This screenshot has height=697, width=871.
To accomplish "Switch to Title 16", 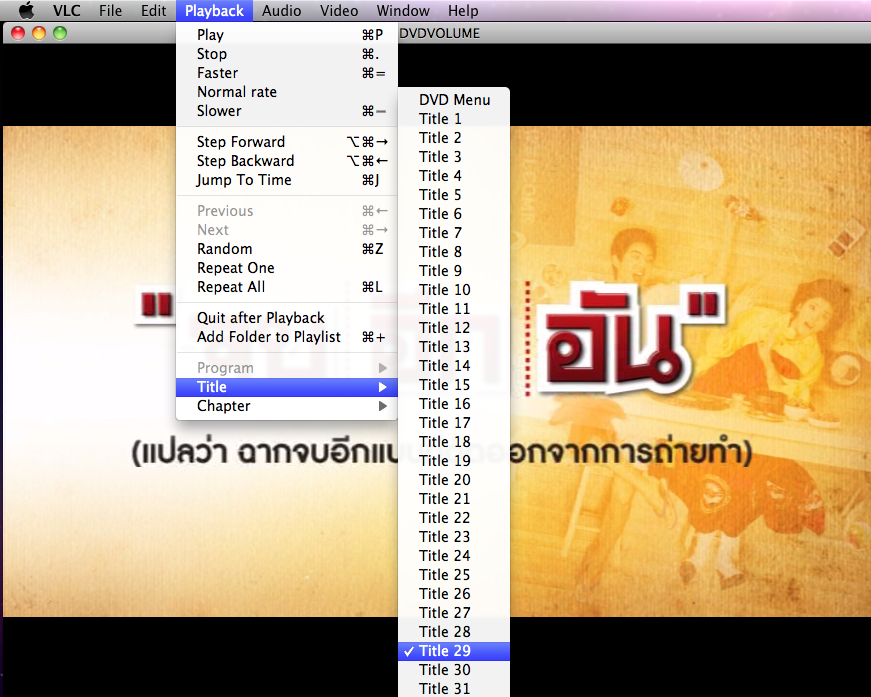I will pos(454,404).
